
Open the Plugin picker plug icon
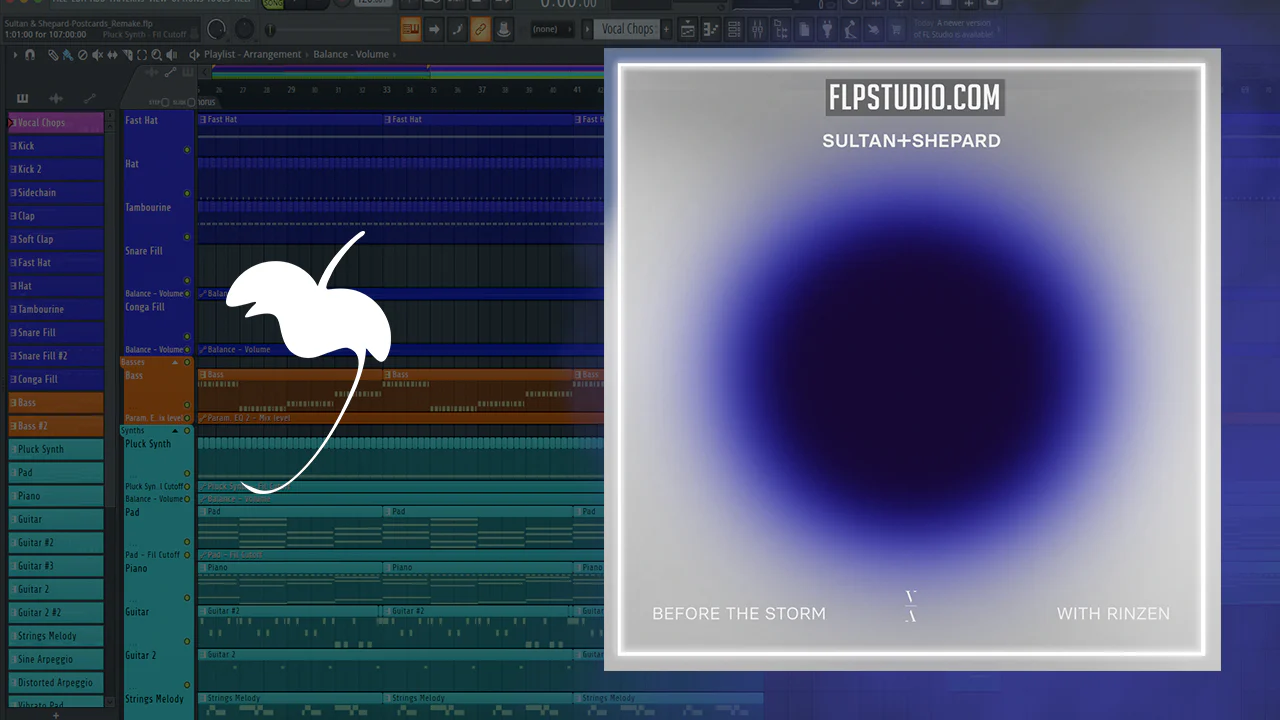click(x=827, y=29)
